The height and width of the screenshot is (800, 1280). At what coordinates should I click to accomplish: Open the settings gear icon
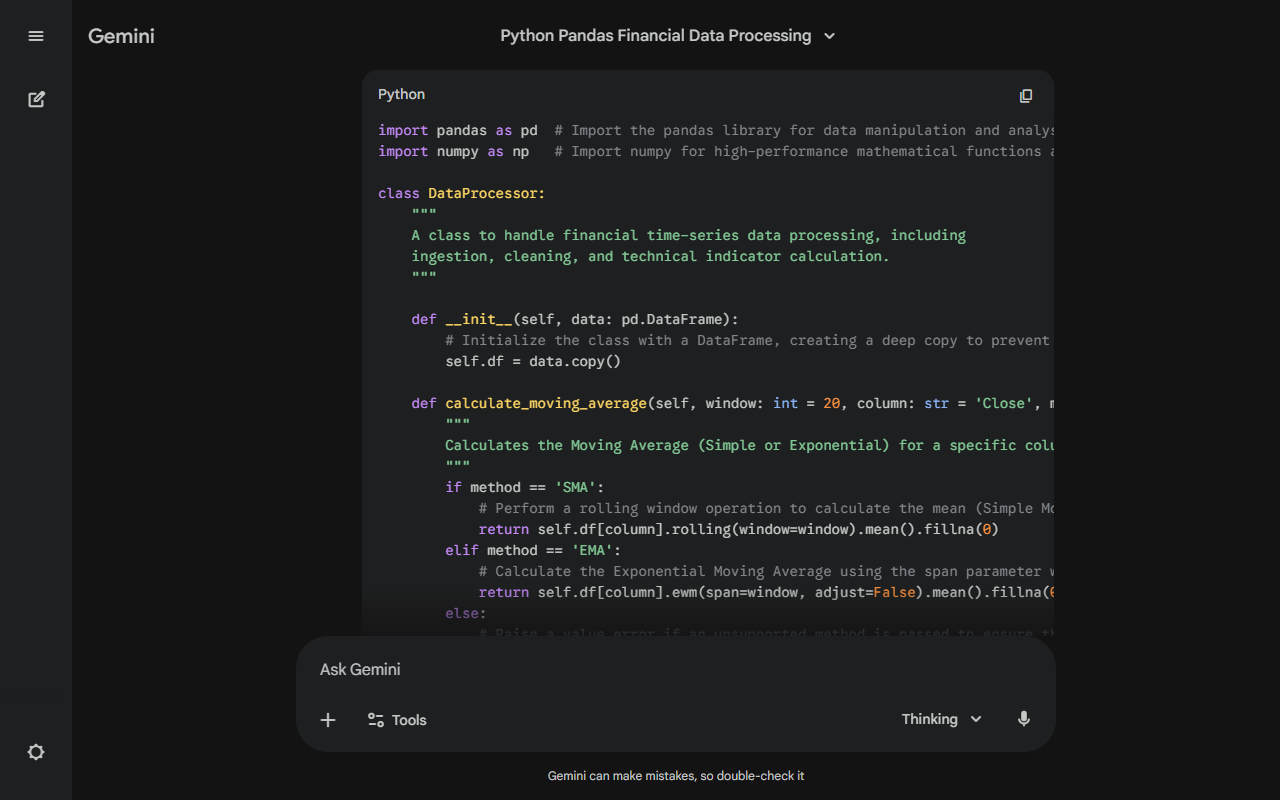coord(36,752)
